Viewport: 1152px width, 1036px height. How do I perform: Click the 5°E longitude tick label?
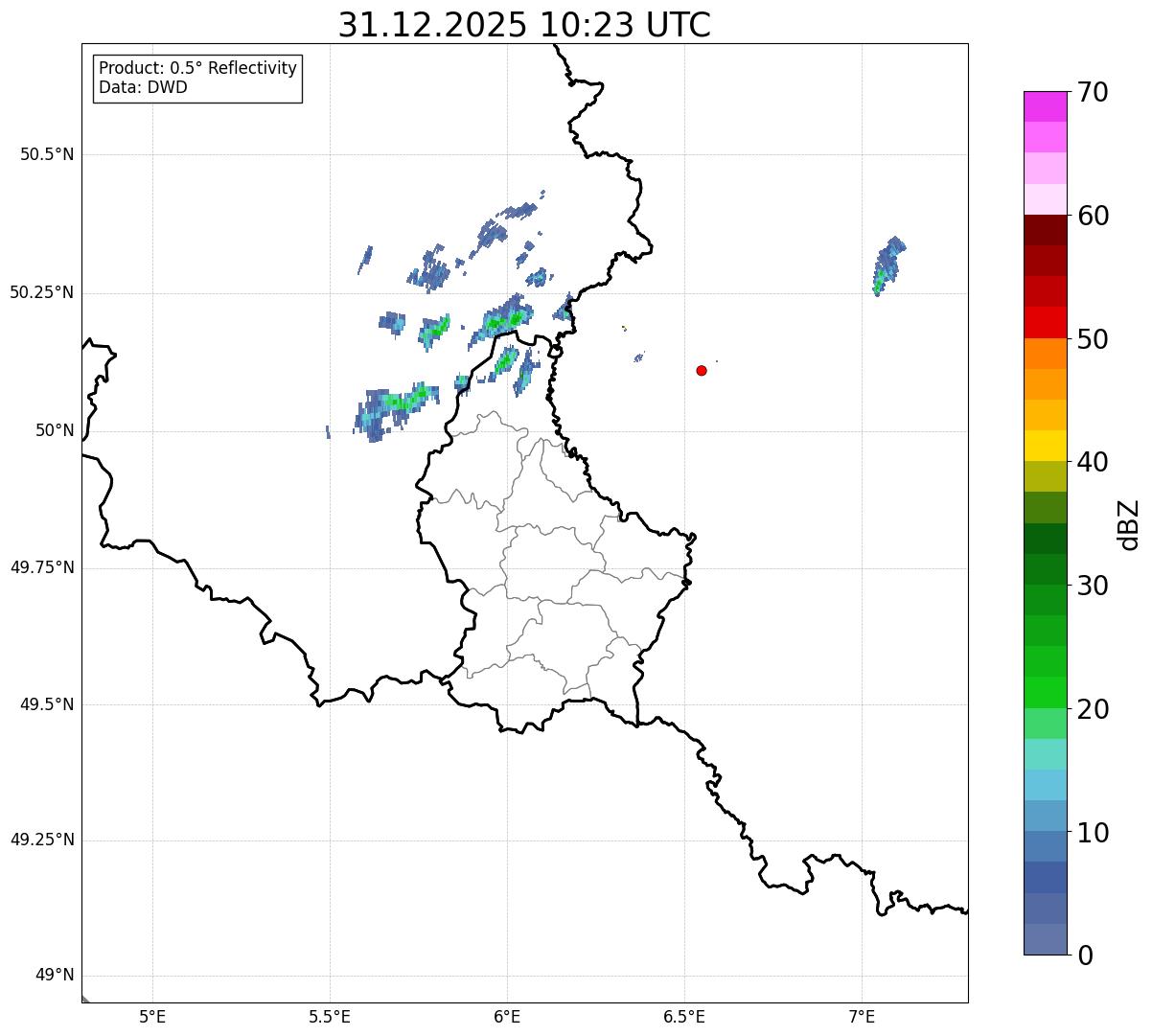coord(152,1016)
